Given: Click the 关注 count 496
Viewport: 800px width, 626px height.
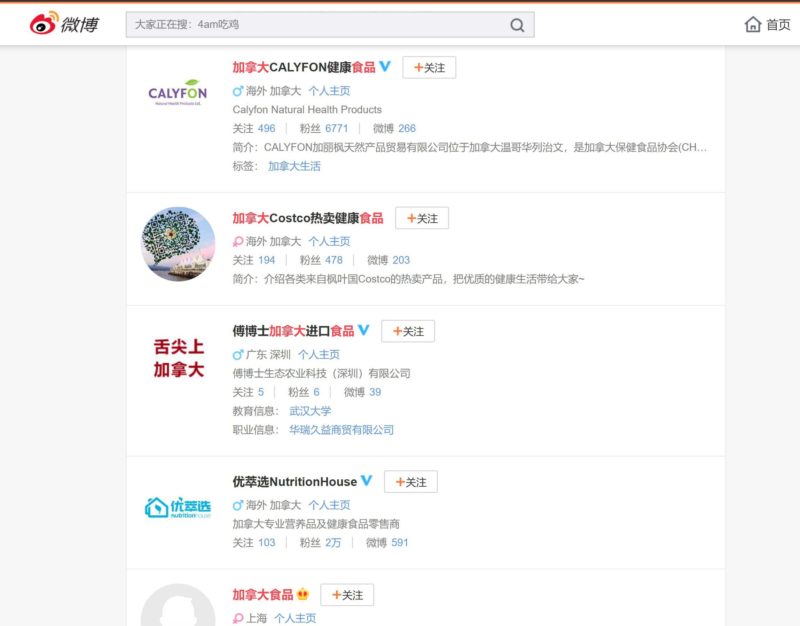Looking at the screenshot, I should tap(266, 128).
